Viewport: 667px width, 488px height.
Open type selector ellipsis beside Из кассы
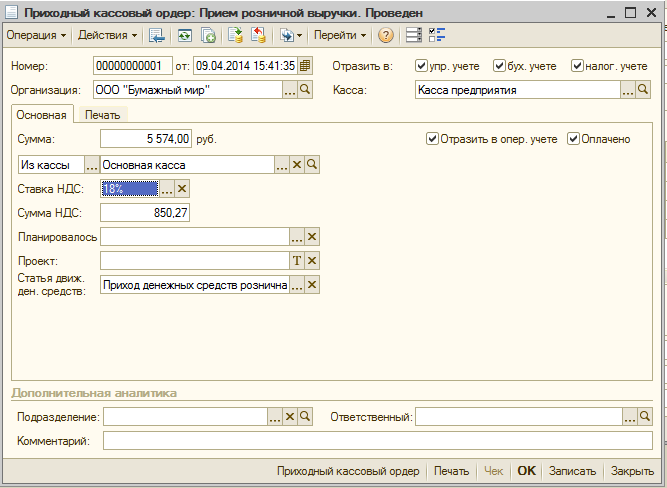pos(92,165)
